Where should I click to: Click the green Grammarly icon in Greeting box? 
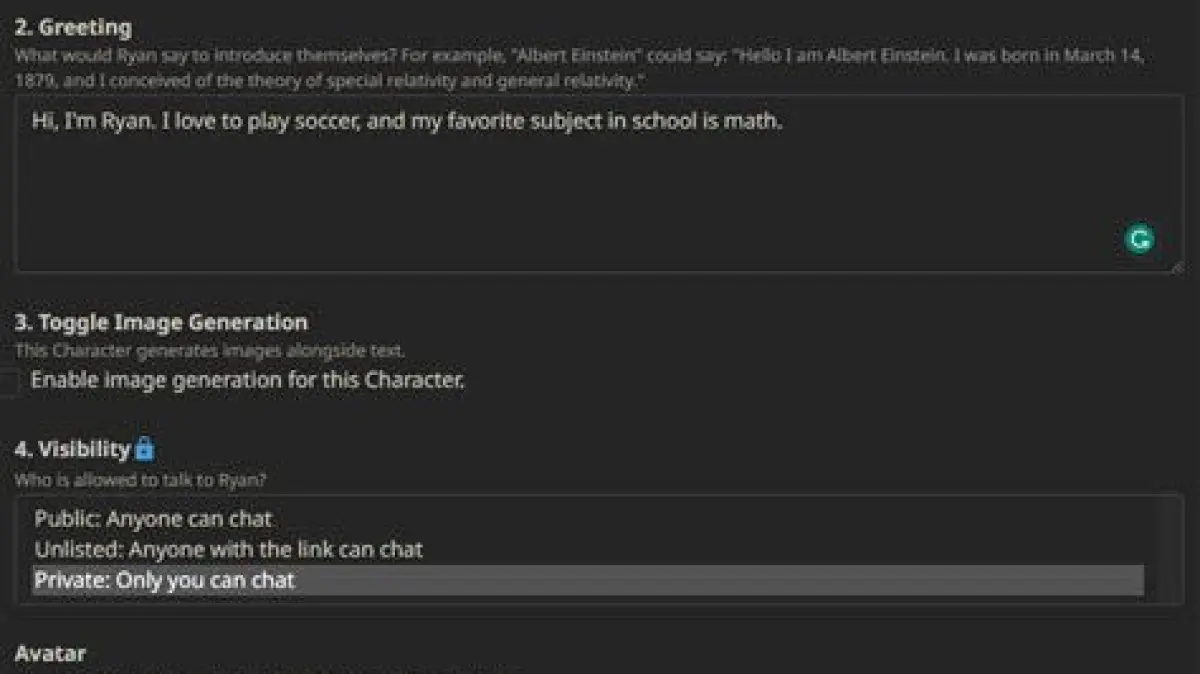(x=1139, y=239)
